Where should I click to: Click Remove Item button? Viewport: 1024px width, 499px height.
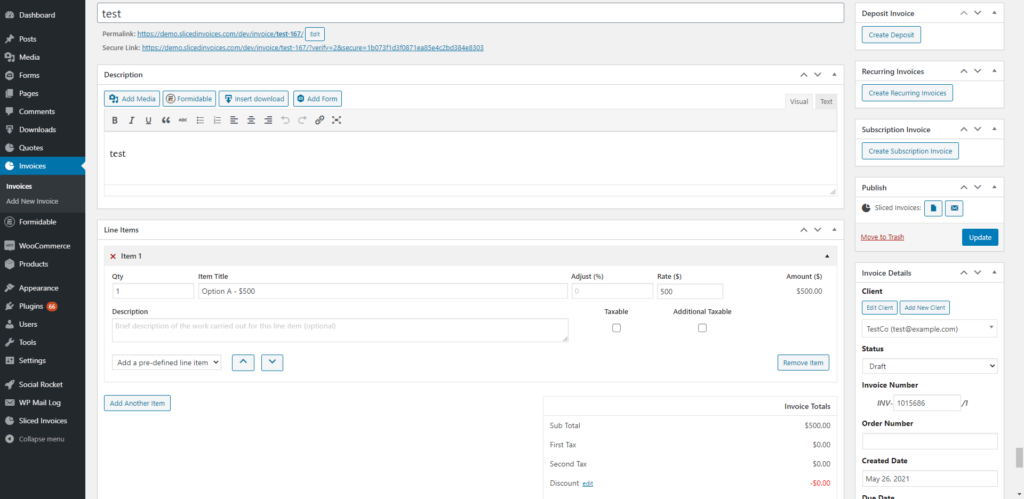tap(803, 362)
